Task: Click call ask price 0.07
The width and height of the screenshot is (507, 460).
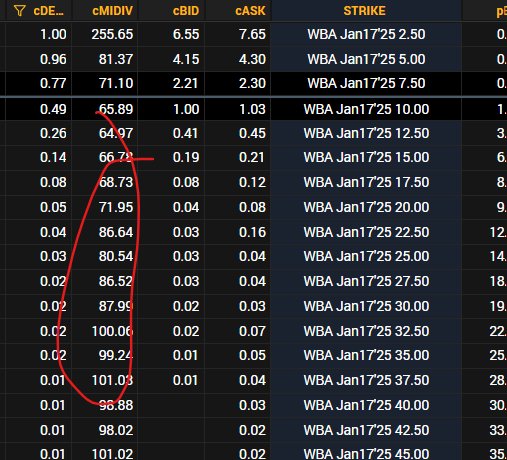Action: (x=252, y=331)
